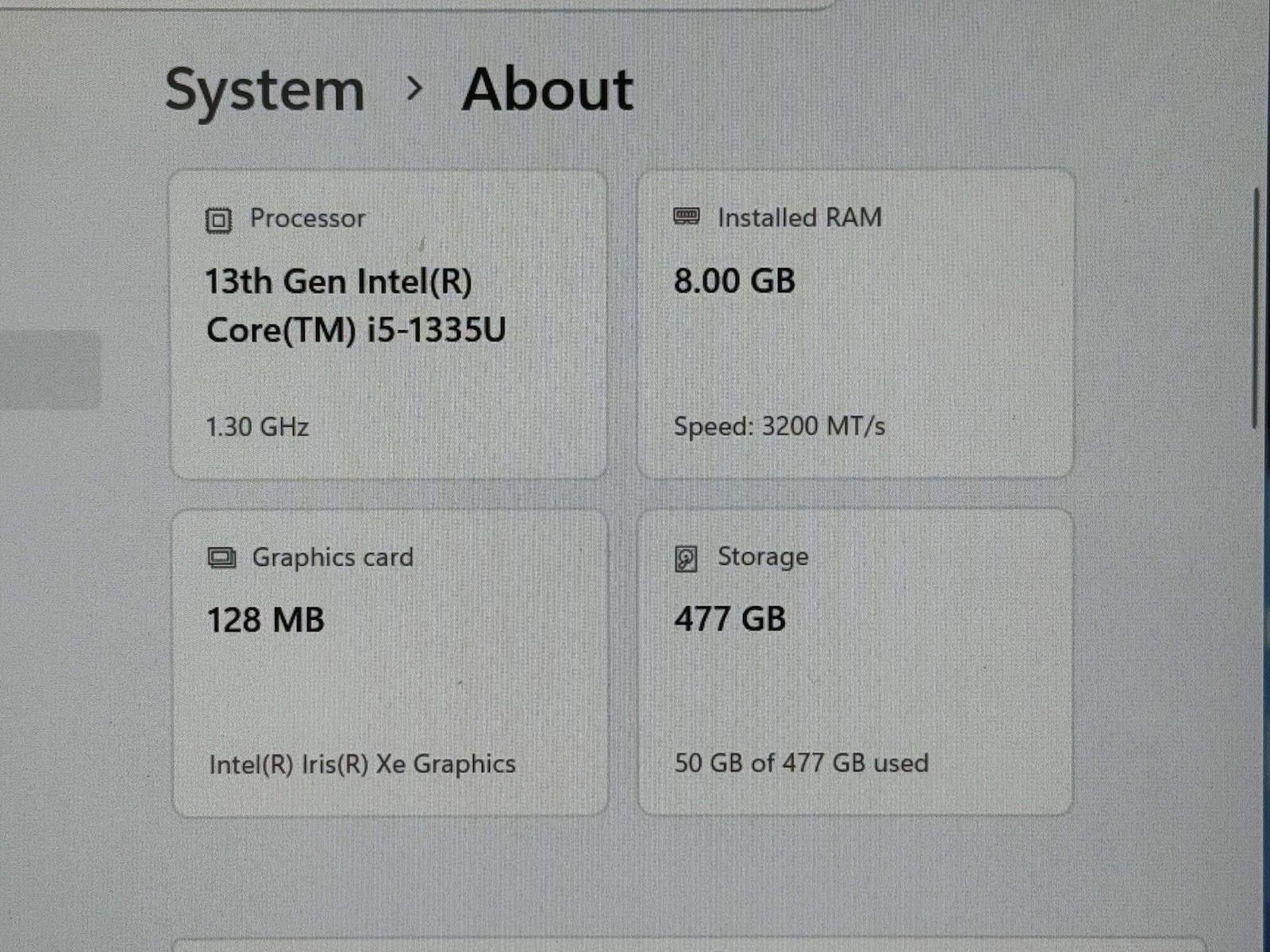The height and width of the screenshot is (952, 1270).
Task: Click the Graphics card monitor icon
Action: pos(221,558)
